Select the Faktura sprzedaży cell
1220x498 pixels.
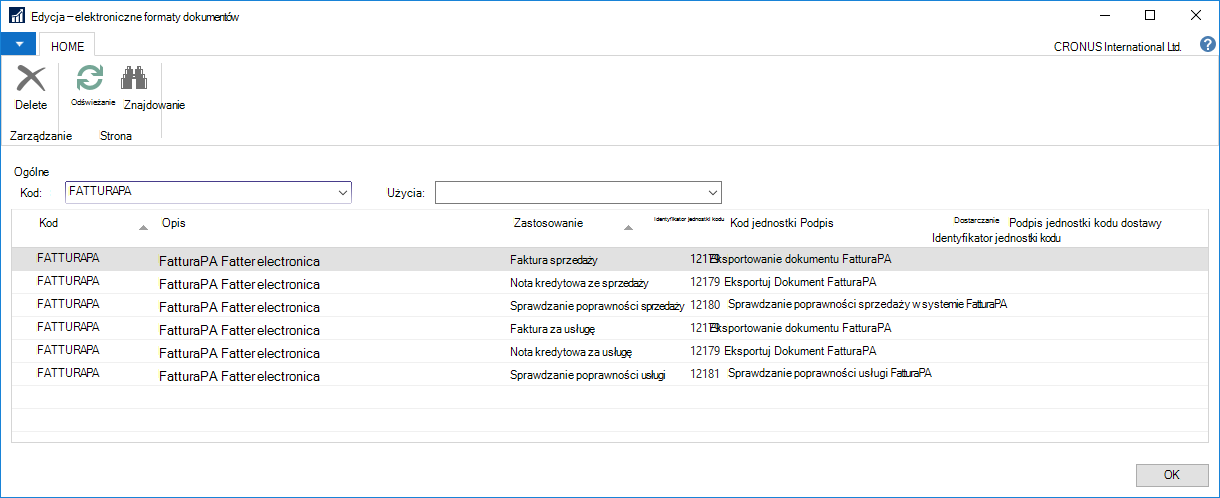(554, 260)
